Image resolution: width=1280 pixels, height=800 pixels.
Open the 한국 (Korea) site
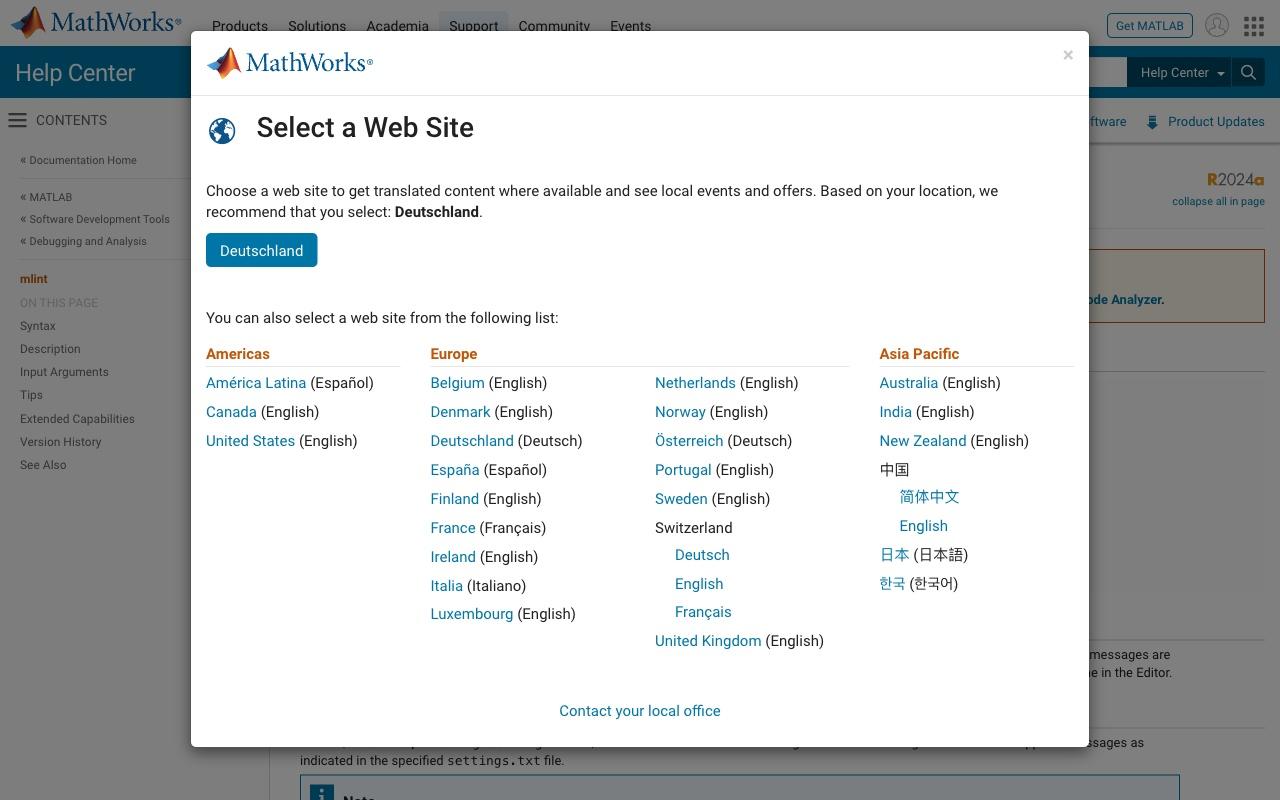tap(892, 584)
